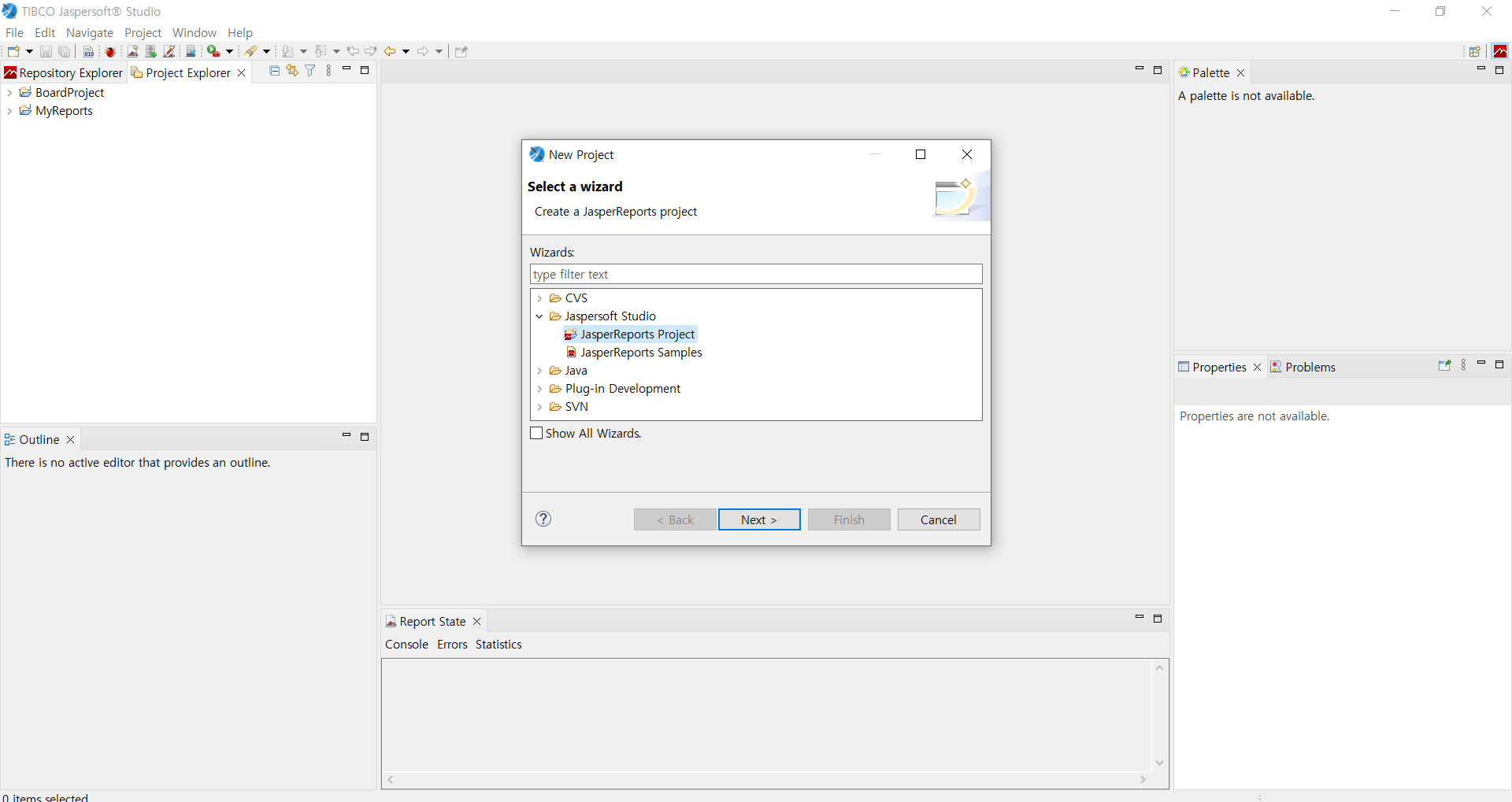The height and width of the screenshot is (802, 1512).
Task: Click the help question mark icon
Action: 543,519
